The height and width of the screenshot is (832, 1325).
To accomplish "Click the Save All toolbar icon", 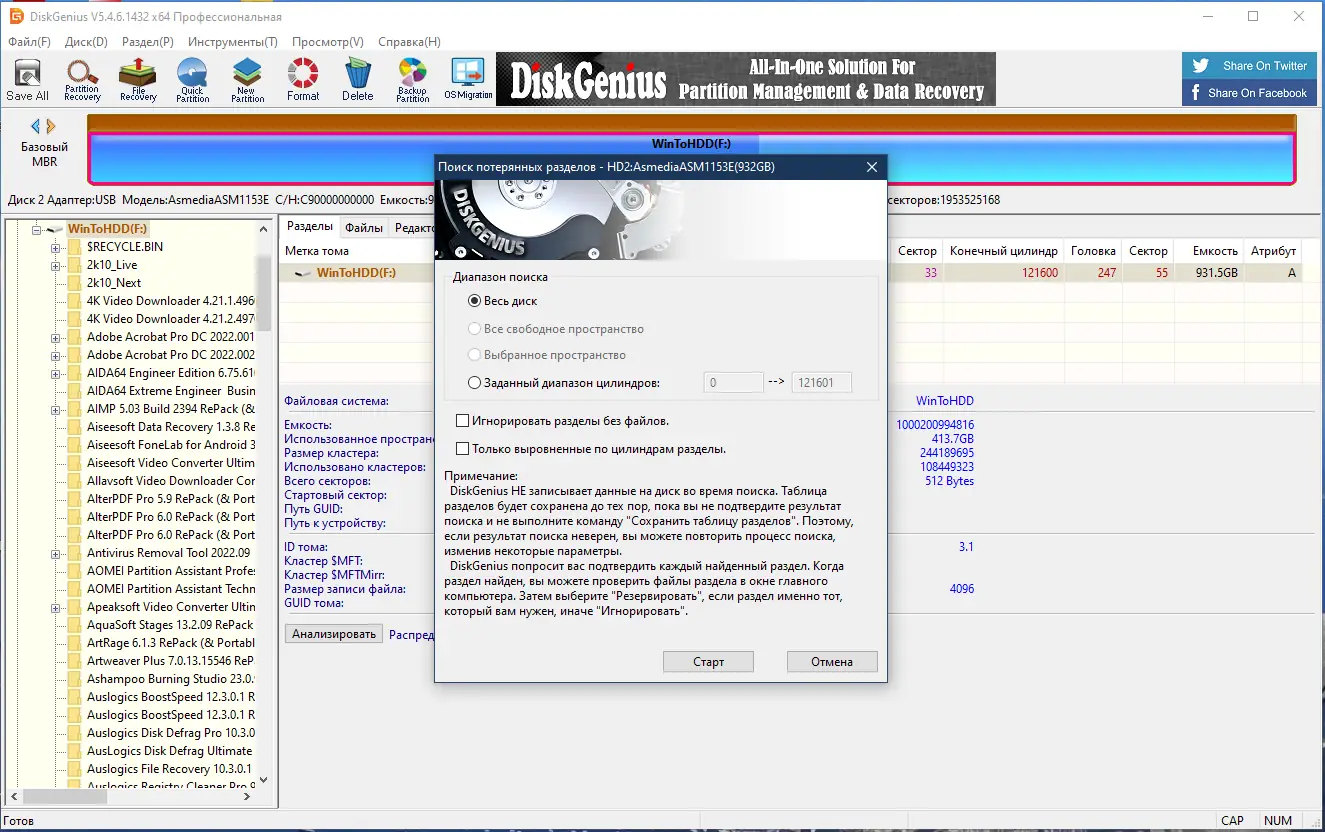I will (27, 79).
